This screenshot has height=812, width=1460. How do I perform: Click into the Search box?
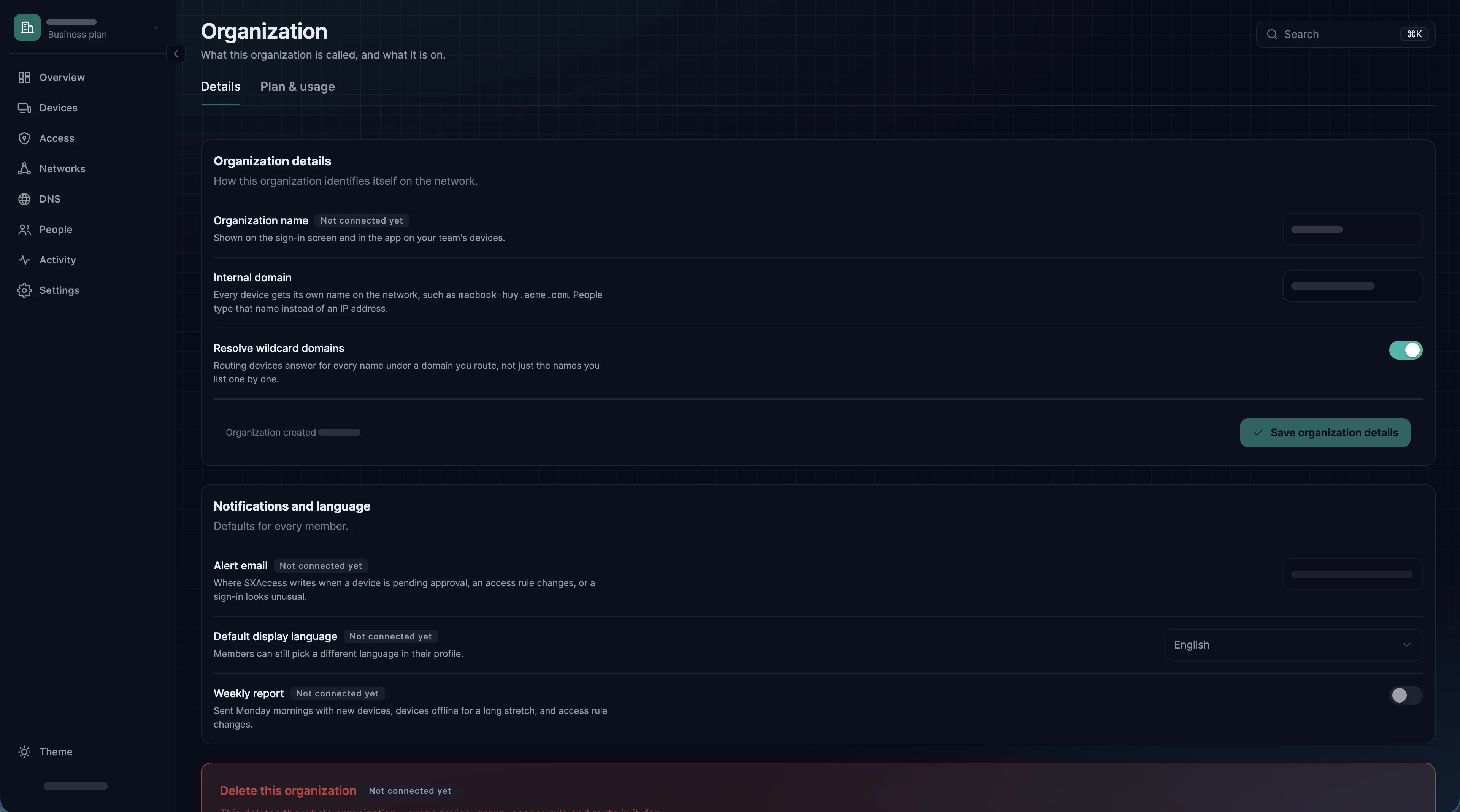pos(1346,35)
